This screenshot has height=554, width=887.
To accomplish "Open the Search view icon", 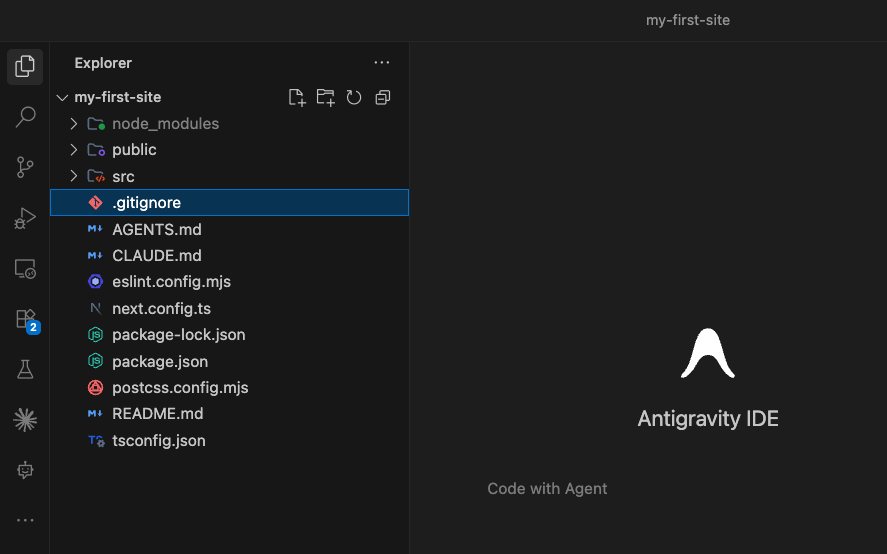I will click(25, 117).
